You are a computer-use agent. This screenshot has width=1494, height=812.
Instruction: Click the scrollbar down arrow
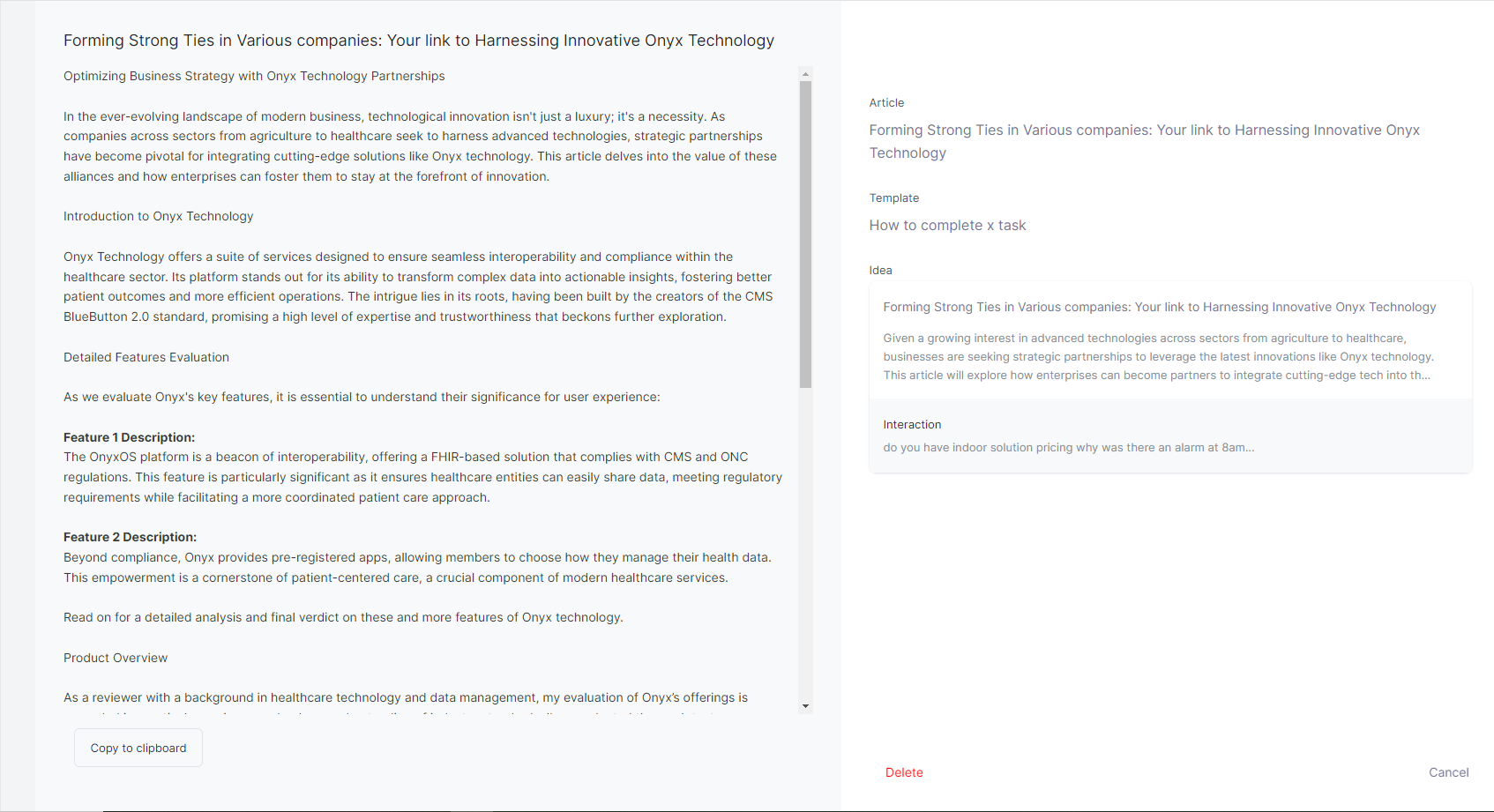(x=805, y=706)
